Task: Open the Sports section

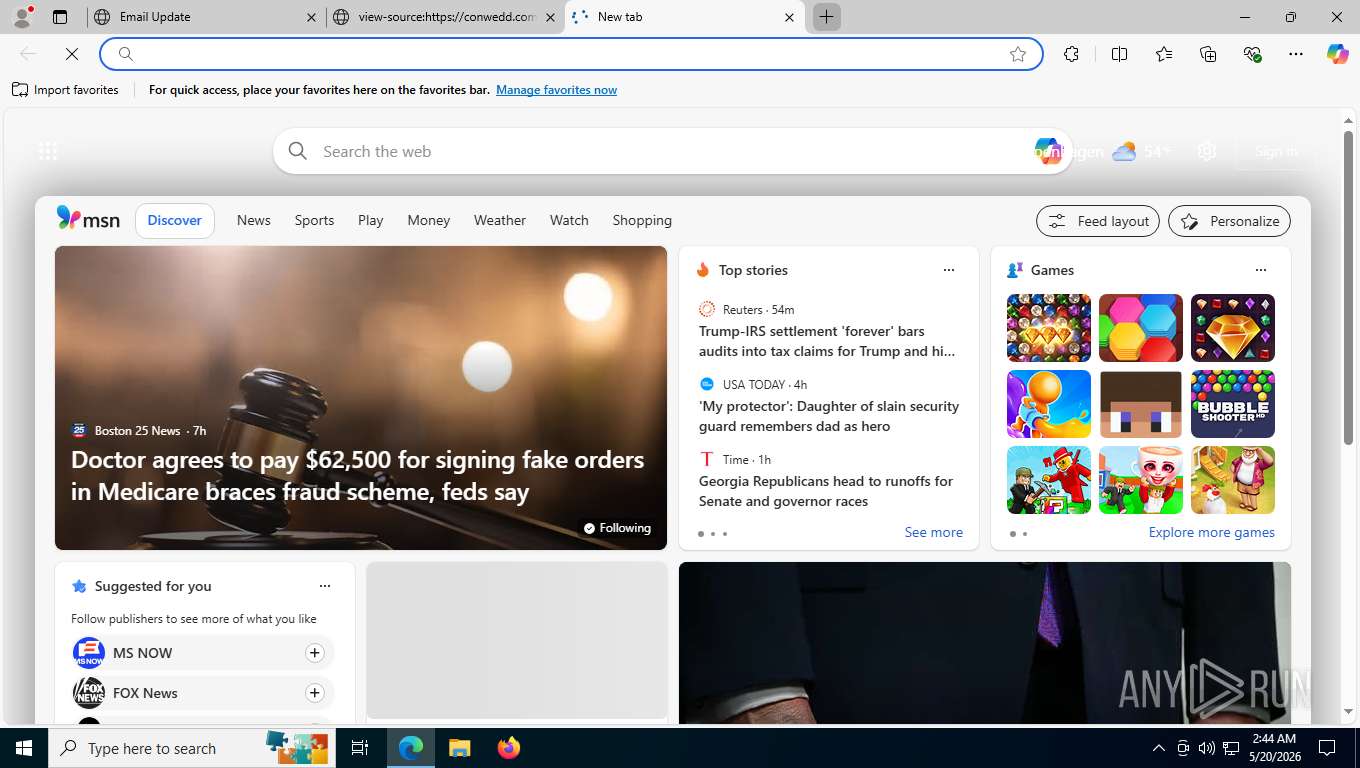Action: [314, 220]
